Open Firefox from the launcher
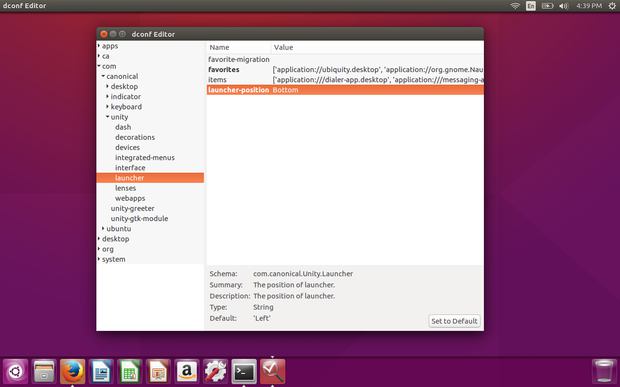 point(72,371)
